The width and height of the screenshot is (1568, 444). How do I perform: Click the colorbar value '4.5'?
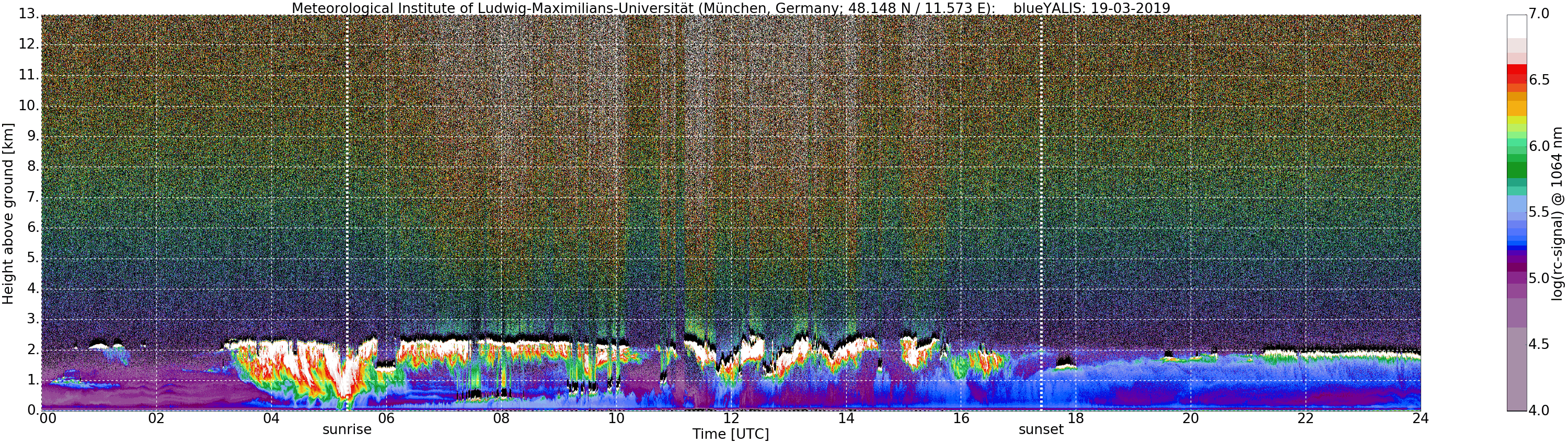1539,344
